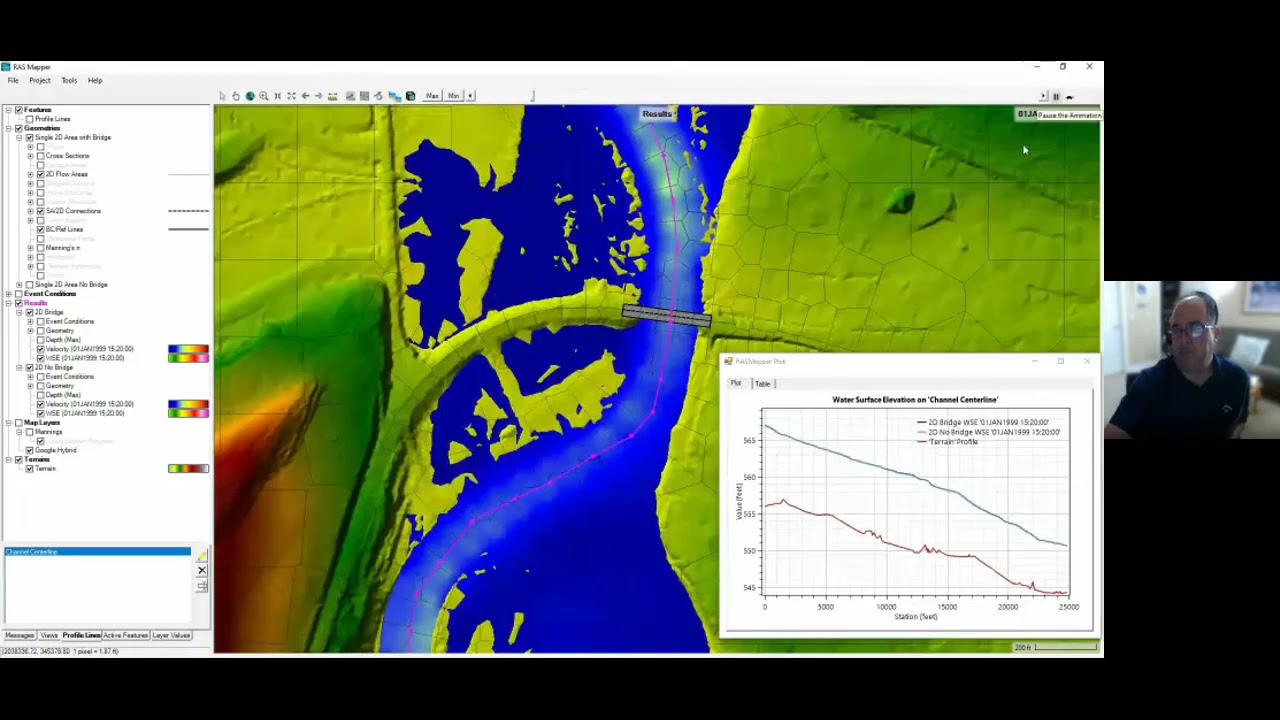The width and height of the screenshot is (1280, 720).
Task: Collapse the 2D Bridge results node
Action: pos(19,312)
